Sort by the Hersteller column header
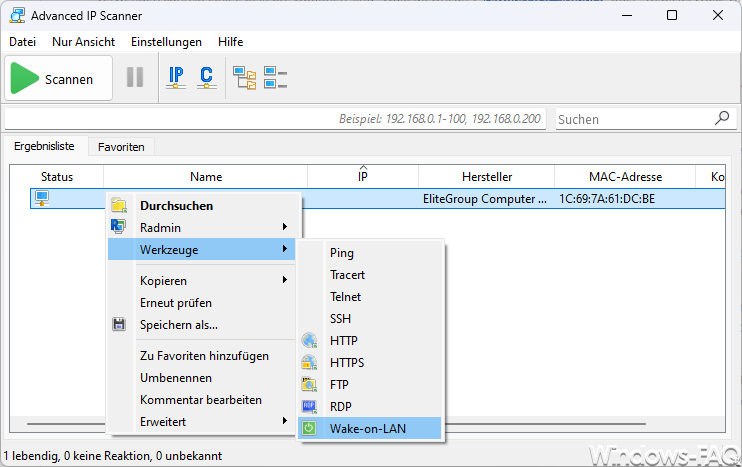742x467 pixels. [x=487, y=176]
